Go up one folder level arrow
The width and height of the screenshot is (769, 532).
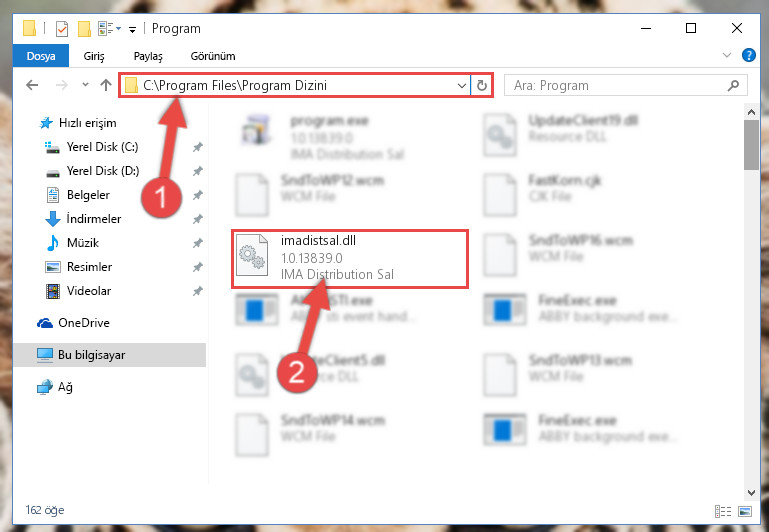(105, 85)
